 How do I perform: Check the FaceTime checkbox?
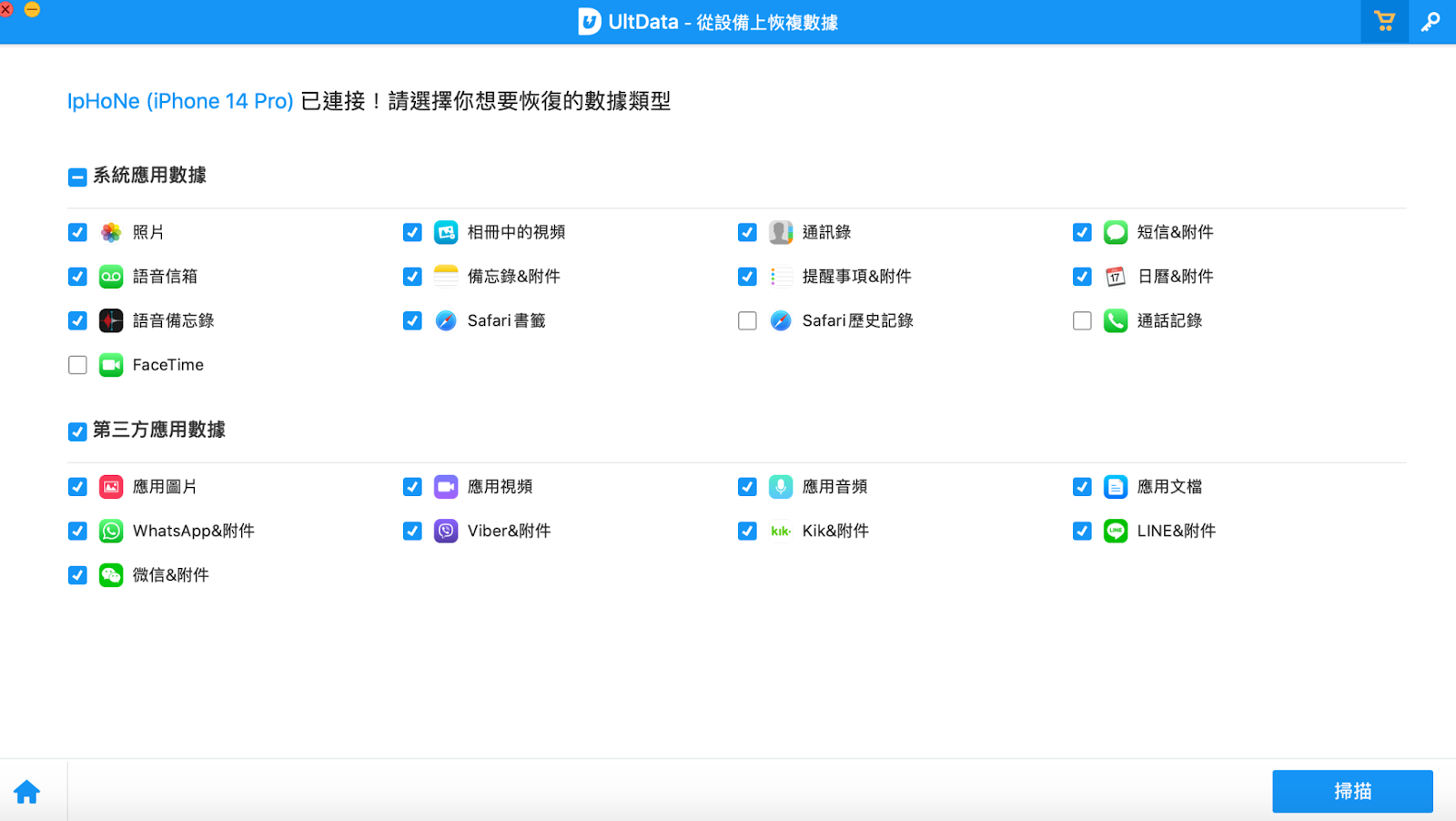point(77,365)
